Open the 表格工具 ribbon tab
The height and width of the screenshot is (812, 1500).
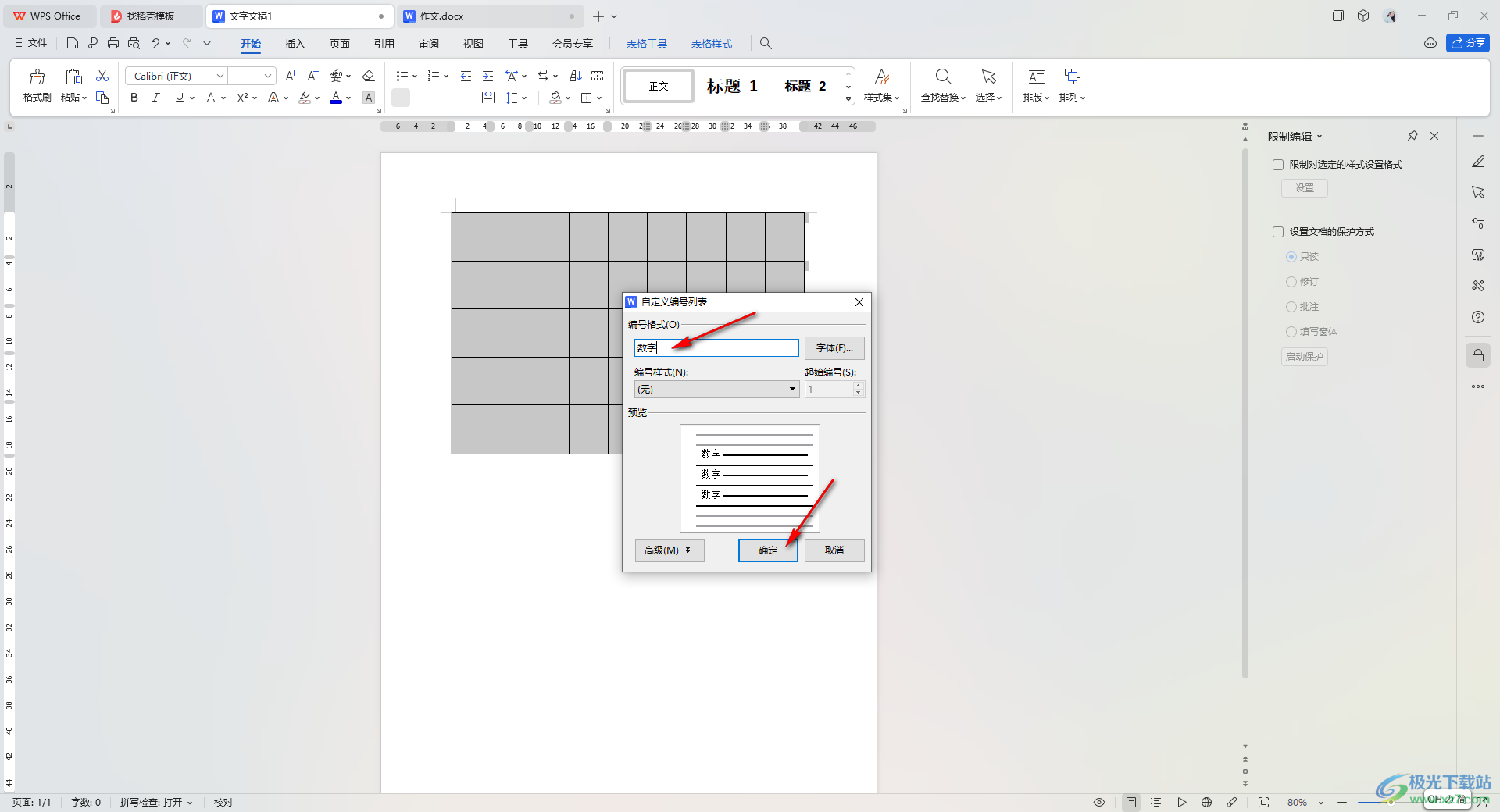click(646, 44)
